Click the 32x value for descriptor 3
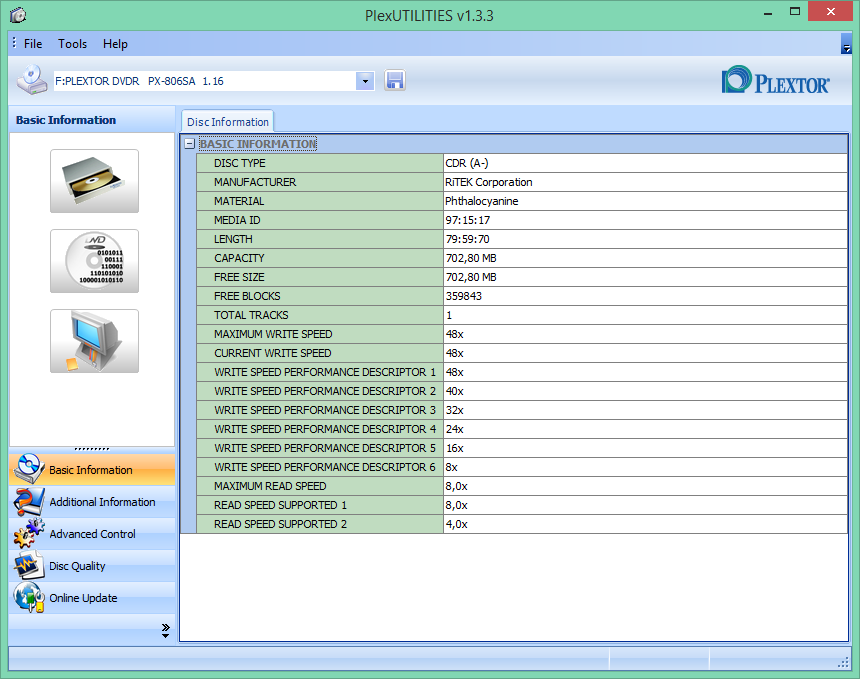 455,410
